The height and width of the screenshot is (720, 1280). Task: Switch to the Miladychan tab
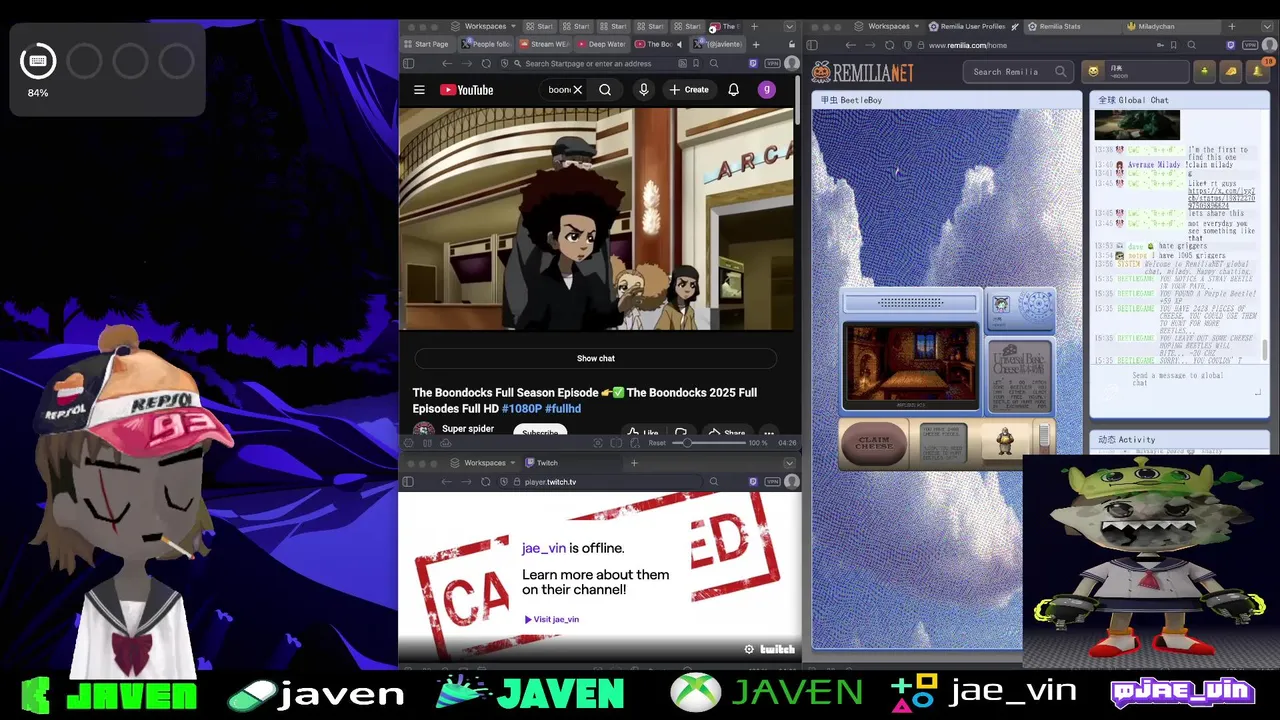pyautogui.click(x=1170, y=27)
